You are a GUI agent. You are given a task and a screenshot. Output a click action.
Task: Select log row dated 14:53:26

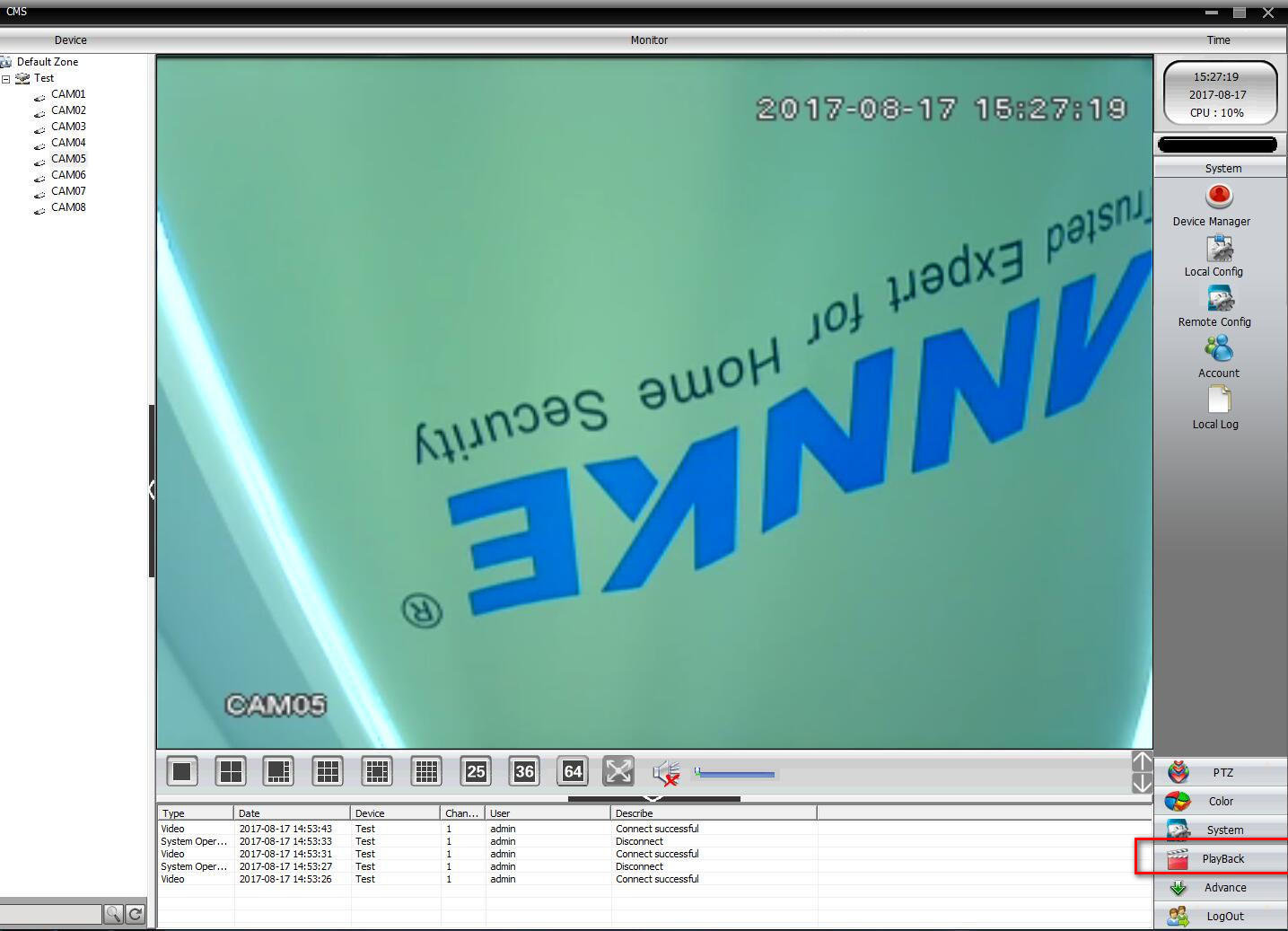click(654, 879)
